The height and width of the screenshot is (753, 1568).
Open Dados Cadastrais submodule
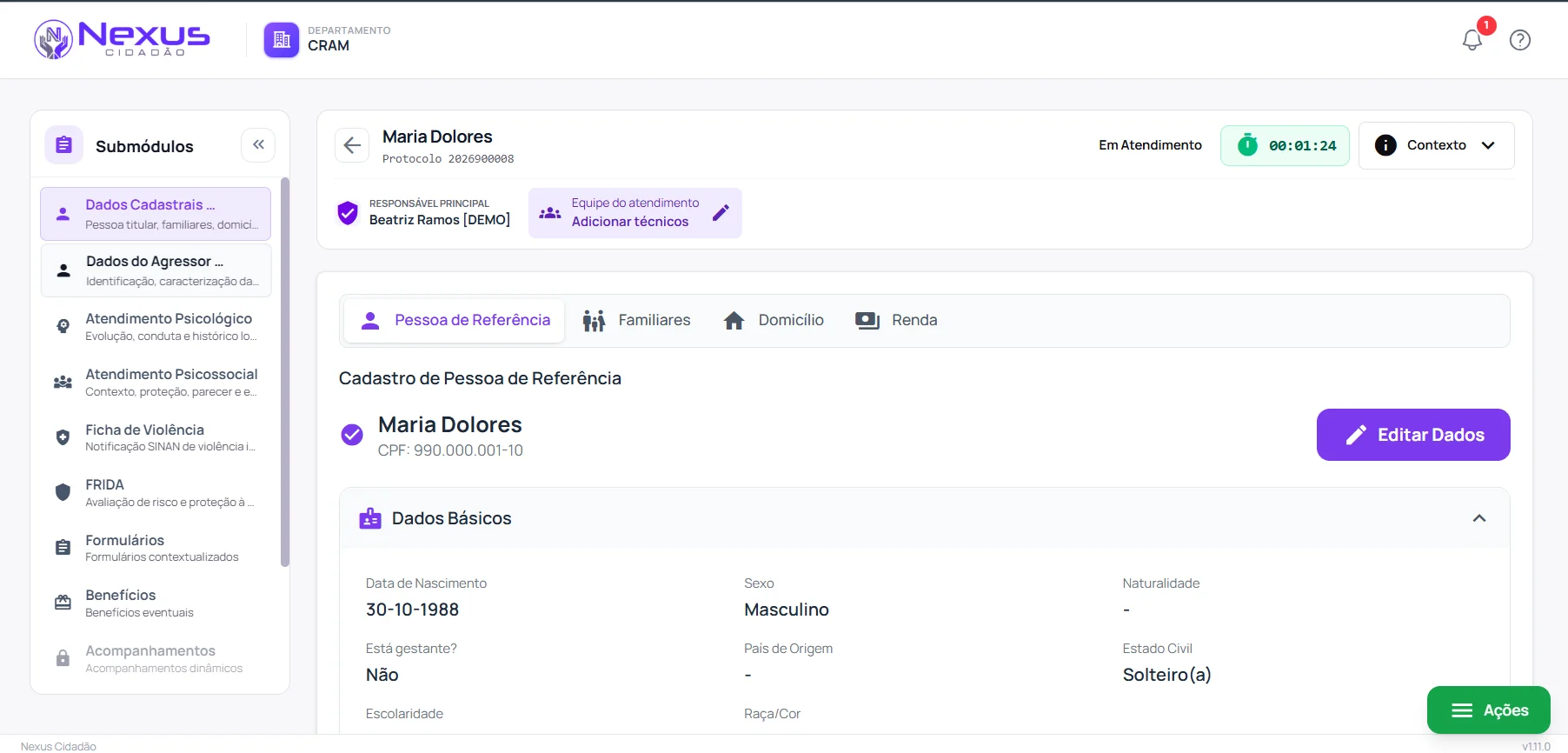pyautogui.click(x=156, y=214)
